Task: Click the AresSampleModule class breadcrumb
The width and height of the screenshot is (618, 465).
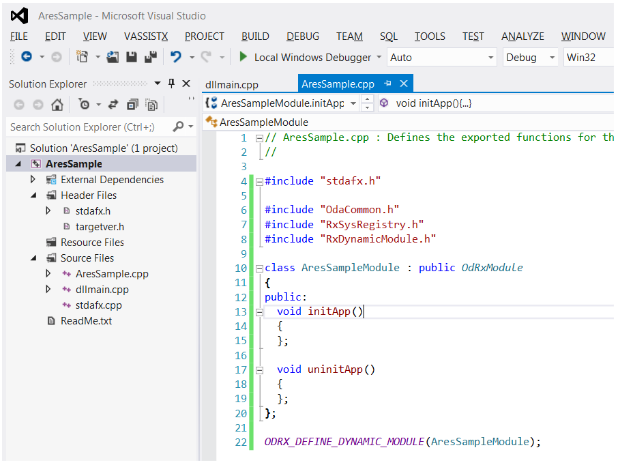Action: 264,122
